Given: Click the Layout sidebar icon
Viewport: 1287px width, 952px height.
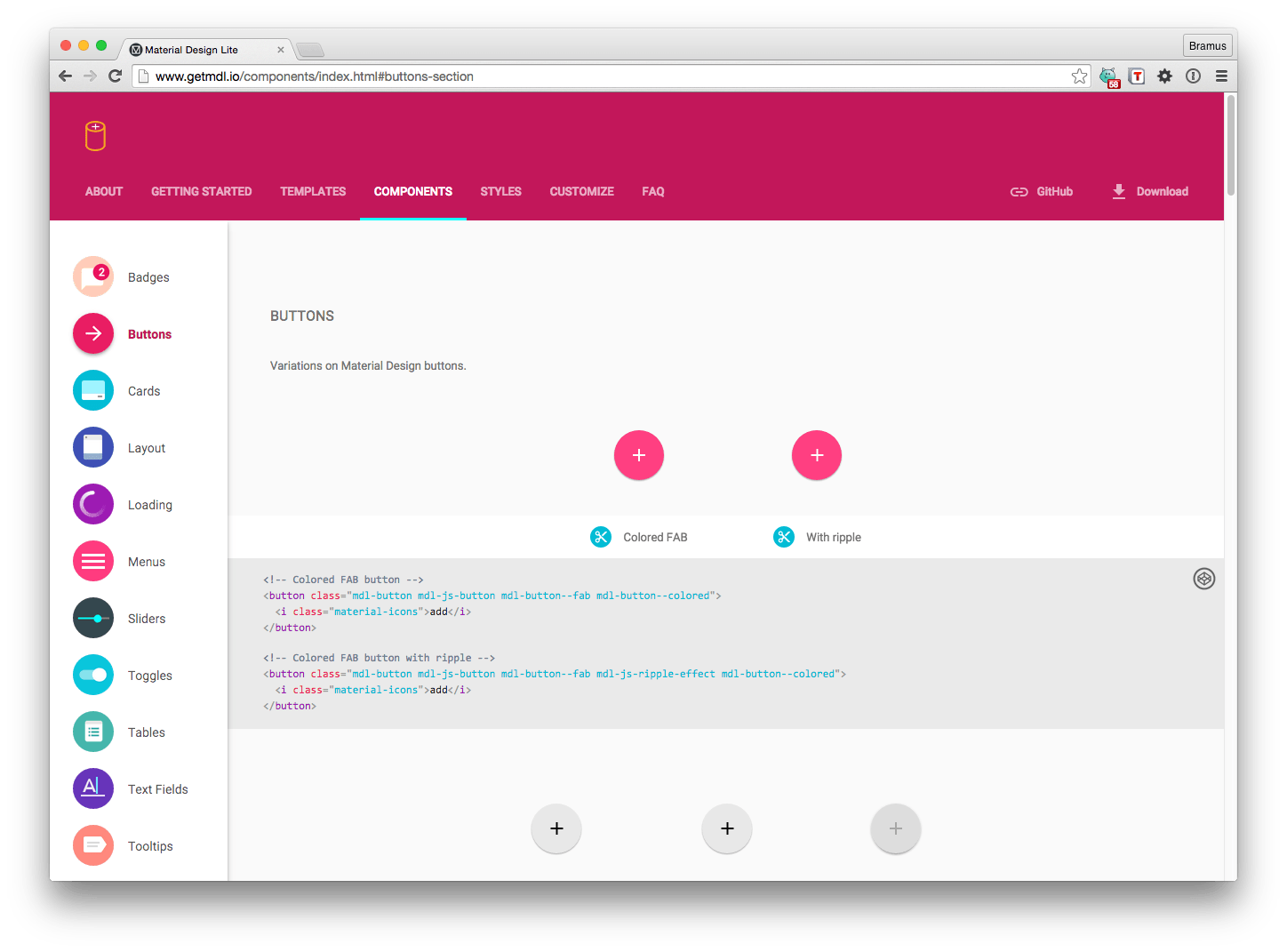Looking at the screenshot, I should [x=92, y=447].
